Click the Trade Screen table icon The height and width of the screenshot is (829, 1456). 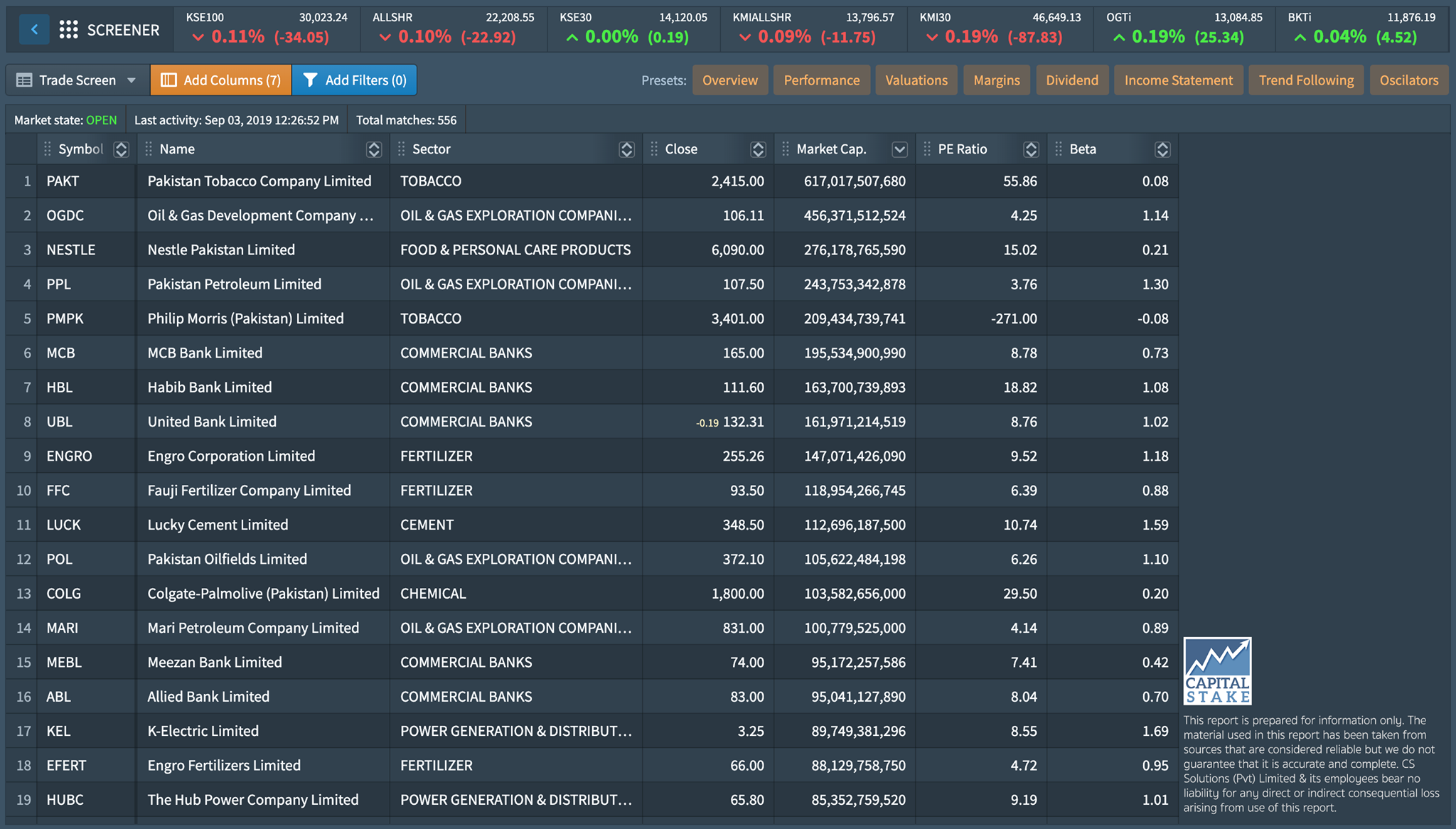click(x=24, y=80)
